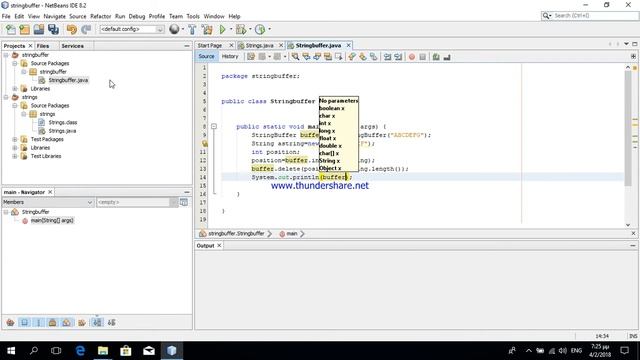This screenshot has height=360, width=640.
Task: Click the Build Project hammer icon
Action: [x=192, y=29]
